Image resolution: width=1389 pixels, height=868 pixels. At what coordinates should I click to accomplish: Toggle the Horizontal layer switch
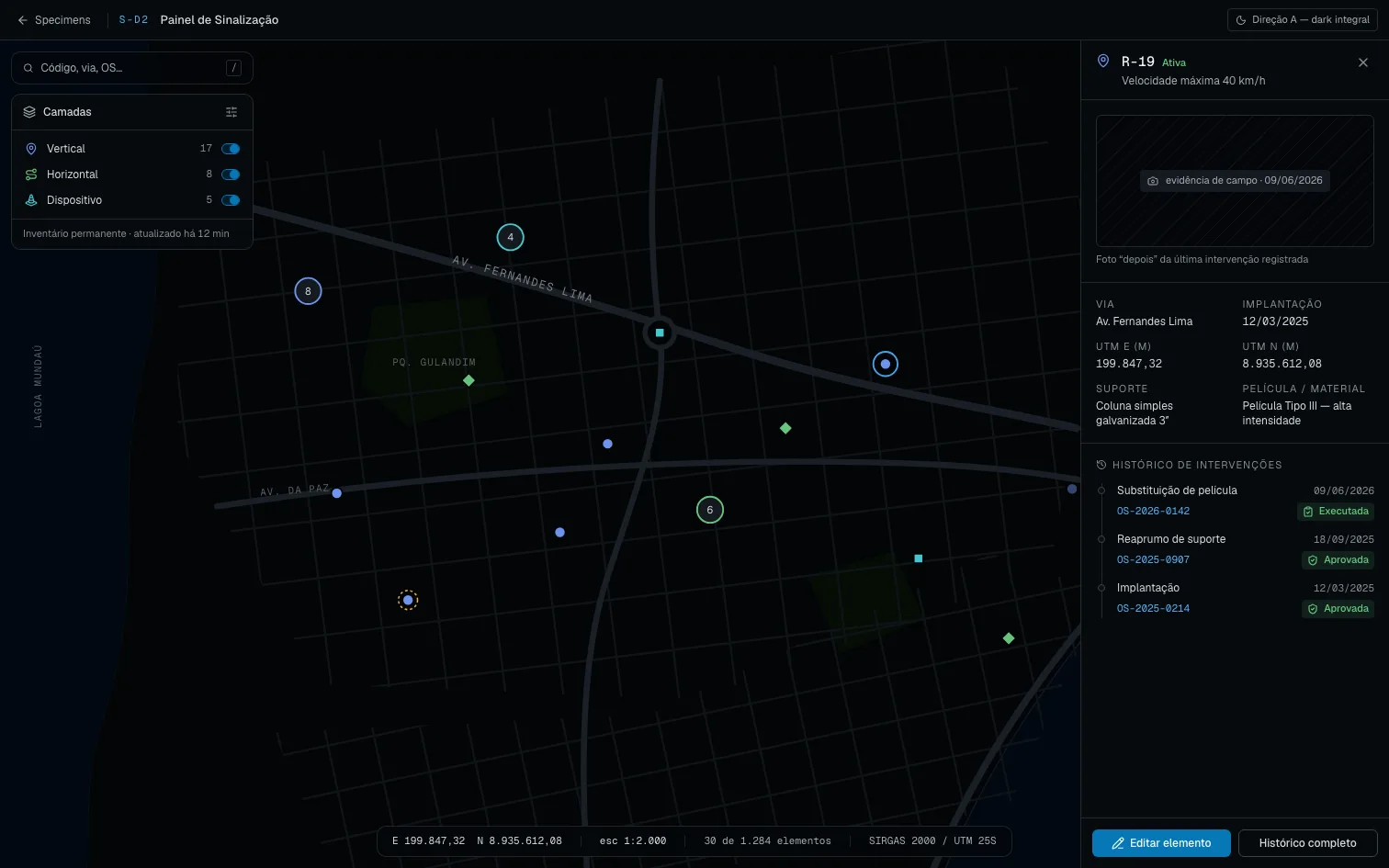click(x=231, y=175)
